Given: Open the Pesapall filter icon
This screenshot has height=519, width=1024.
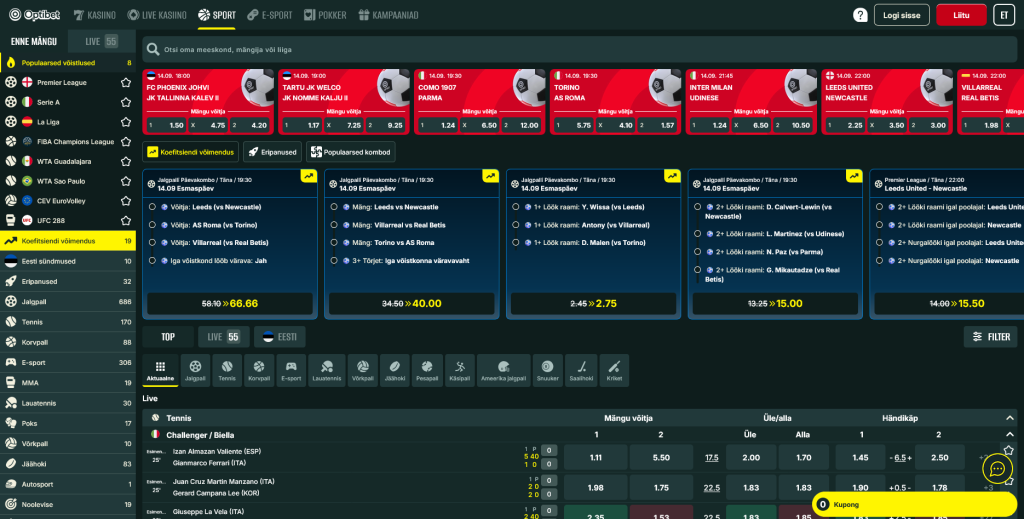Looking at the screenshot, I should coord(427,370).
